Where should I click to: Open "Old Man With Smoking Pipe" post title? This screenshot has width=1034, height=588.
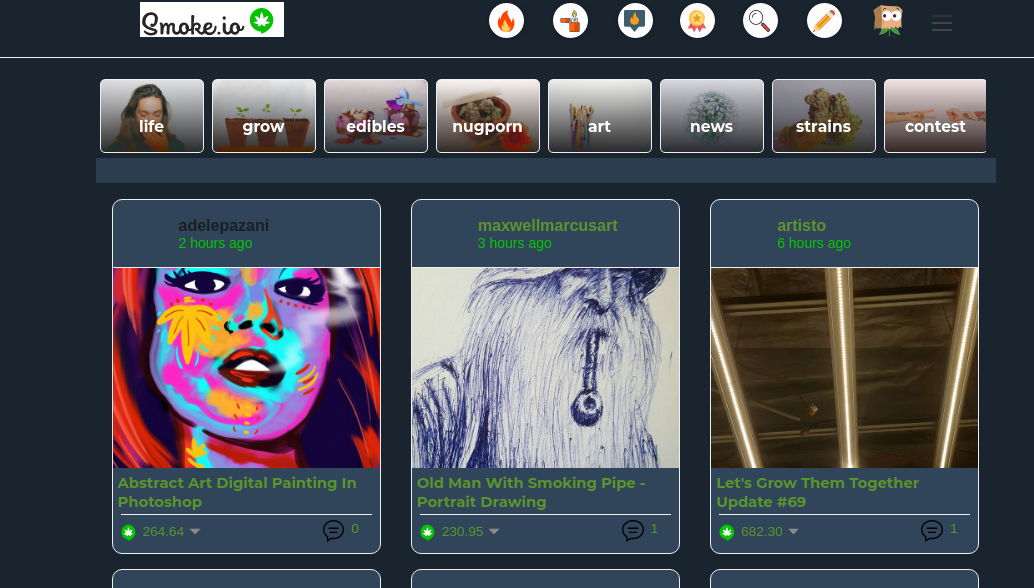(x=531, y=492)
